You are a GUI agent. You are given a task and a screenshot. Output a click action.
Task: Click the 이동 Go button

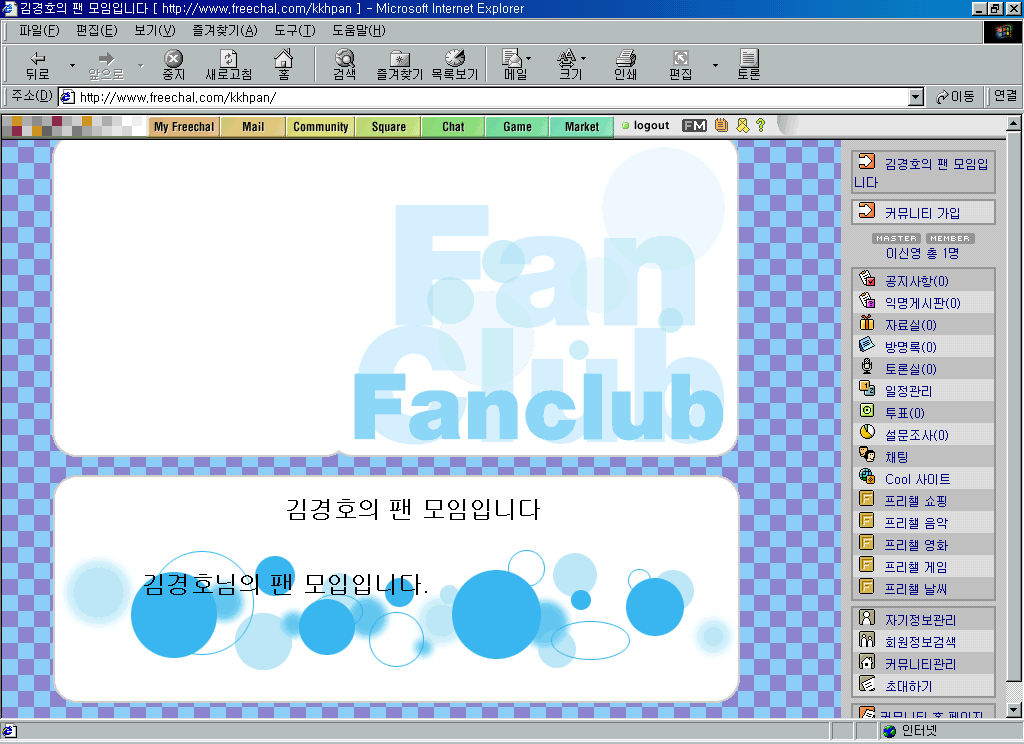click(955, 97)
